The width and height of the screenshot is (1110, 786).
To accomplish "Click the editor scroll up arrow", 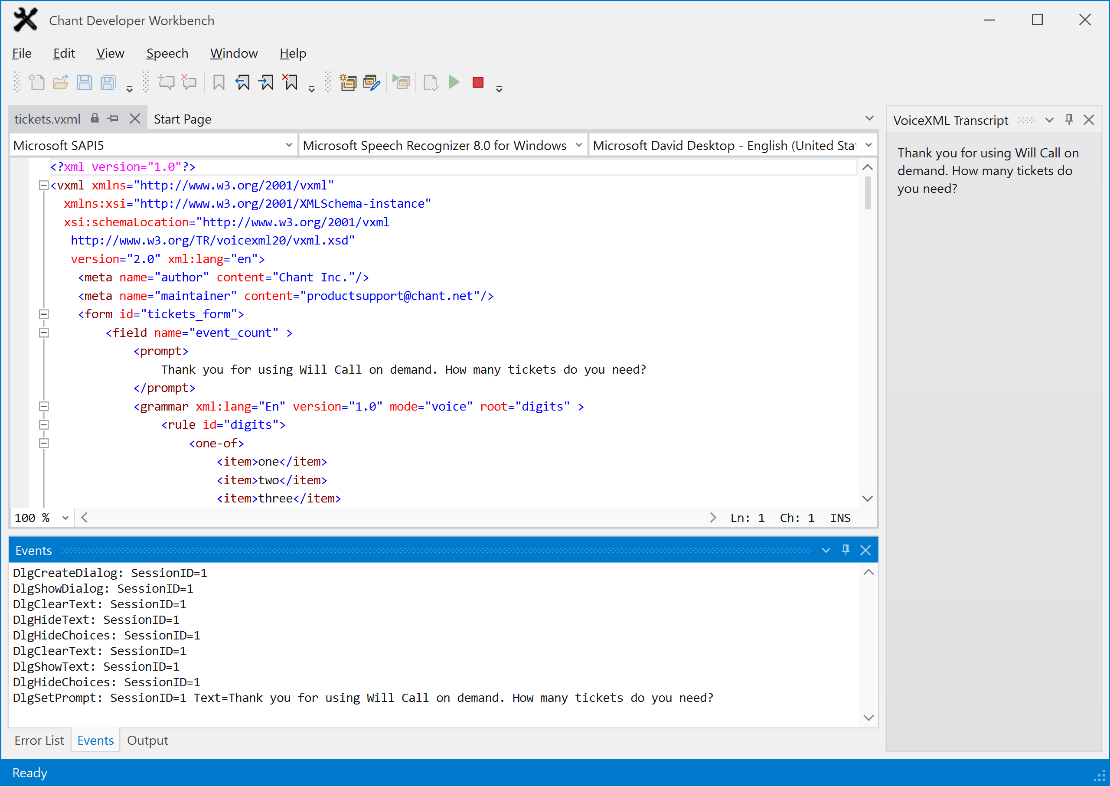I will pos(867,167).
